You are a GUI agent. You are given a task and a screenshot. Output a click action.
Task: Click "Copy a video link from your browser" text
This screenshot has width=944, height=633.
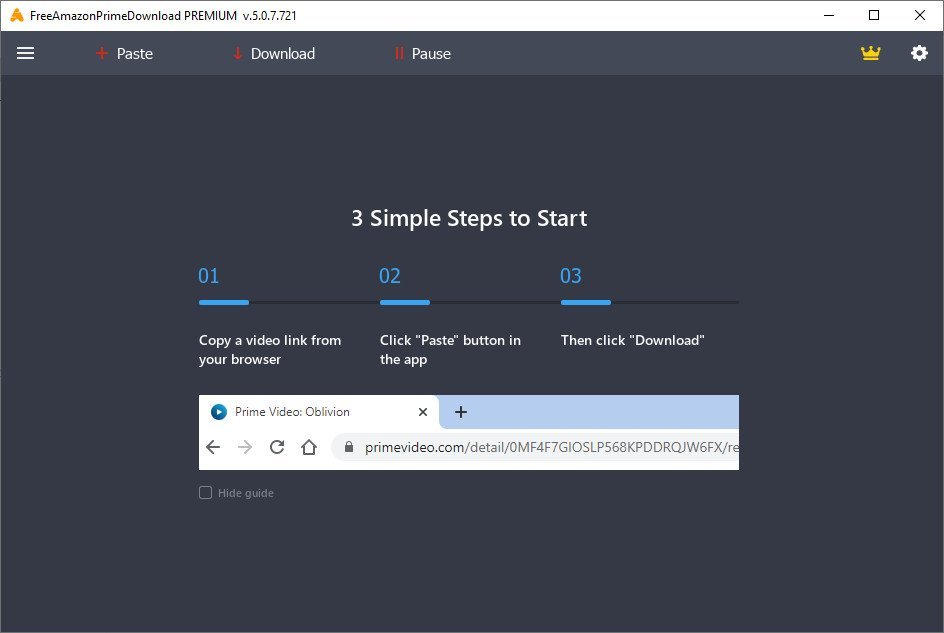point(270,350)
